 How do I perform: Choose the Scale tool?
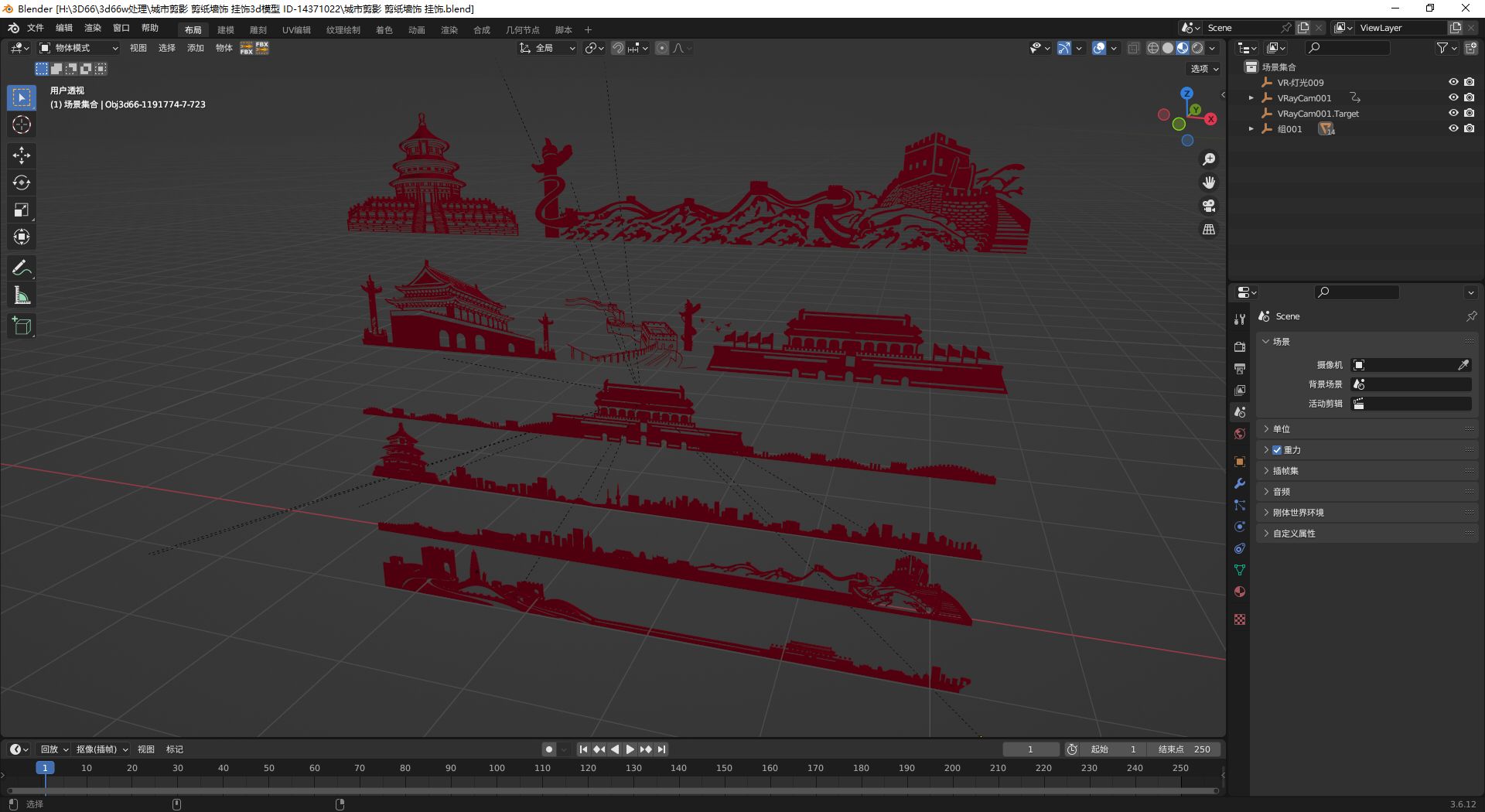[22, 210]
